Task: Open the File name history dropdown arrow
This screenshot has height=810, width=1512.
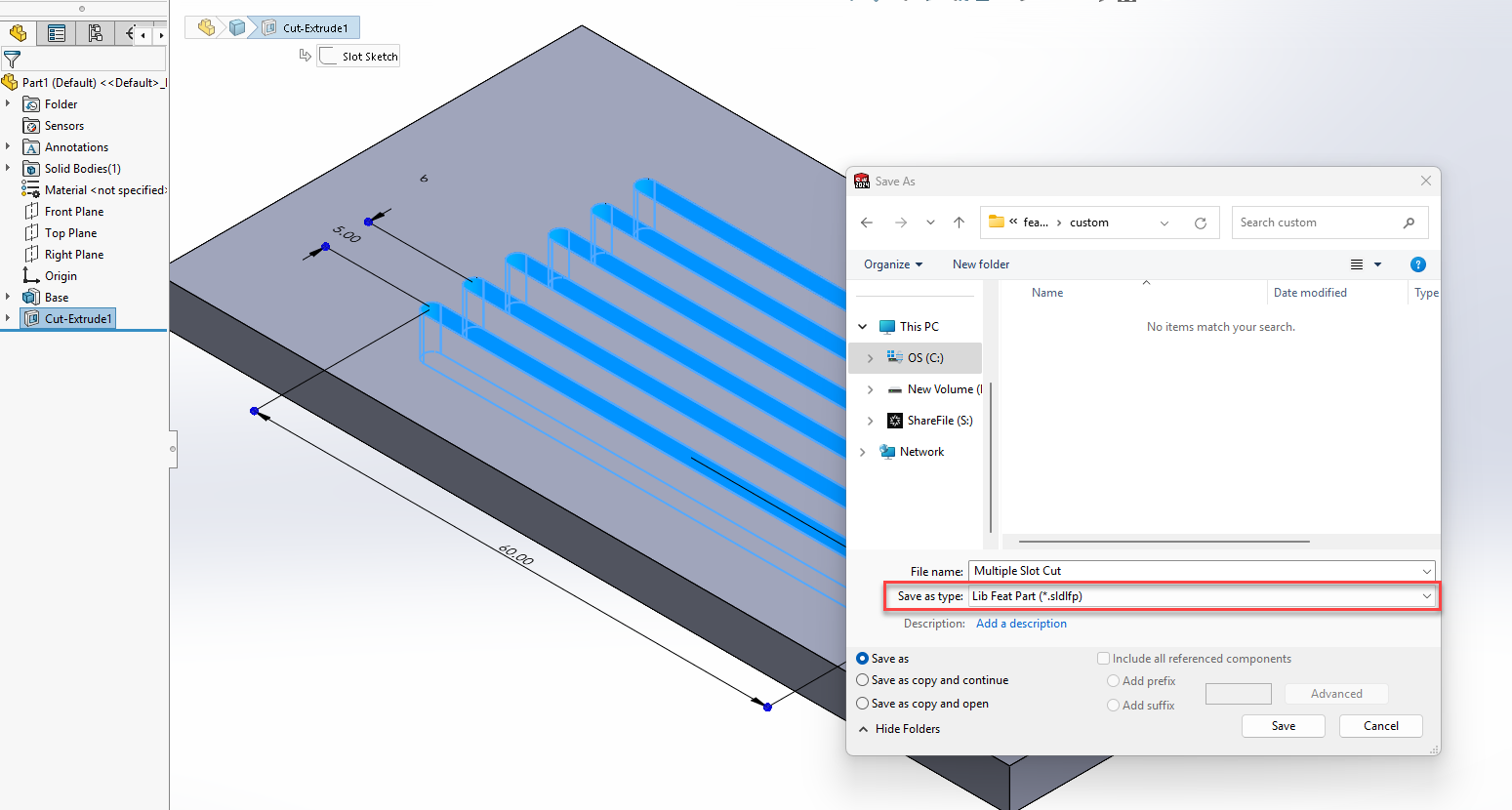Action: click(x=1426, y=571)
